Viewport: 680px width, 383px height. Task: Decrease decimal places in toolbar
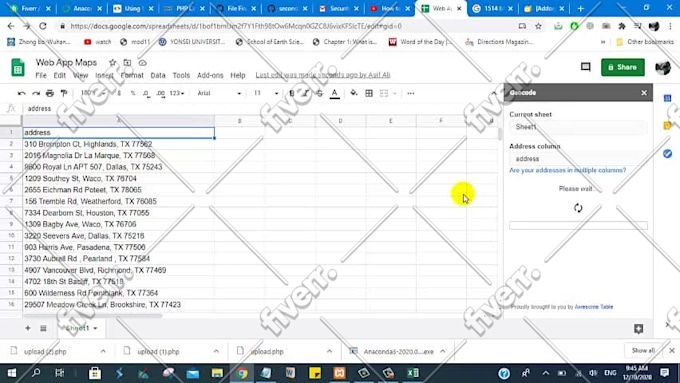147,93
